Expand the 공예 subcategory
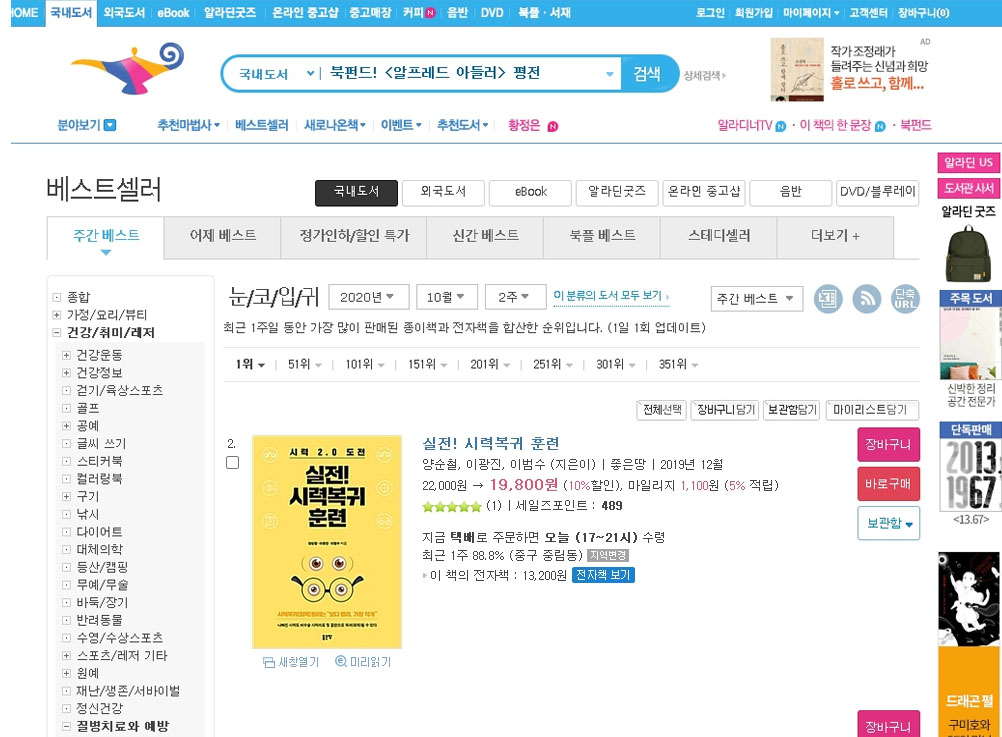 click(x=66, y=426)
